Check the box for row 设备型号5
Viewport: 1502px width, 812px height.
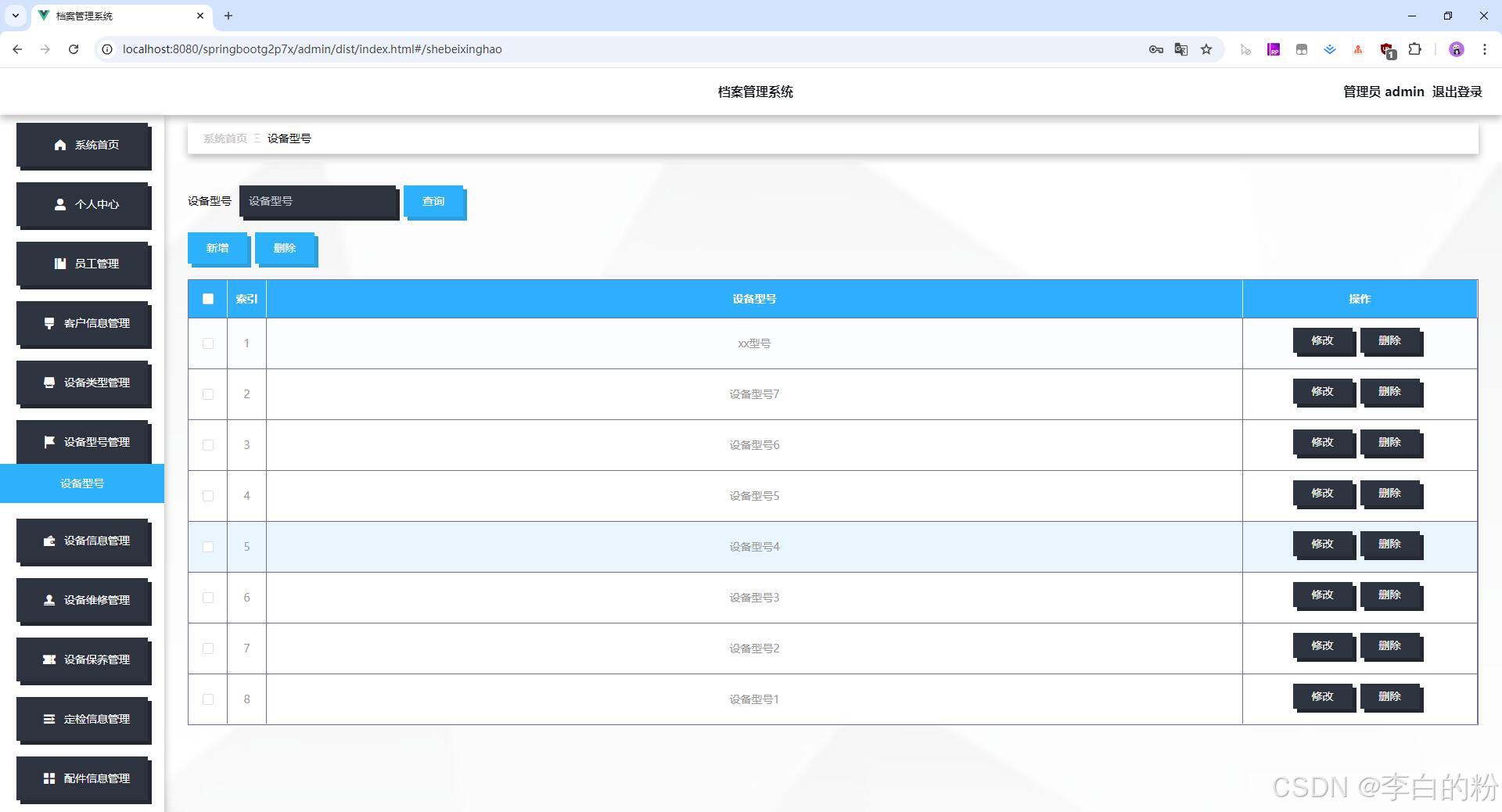click(x=208, y=496)
